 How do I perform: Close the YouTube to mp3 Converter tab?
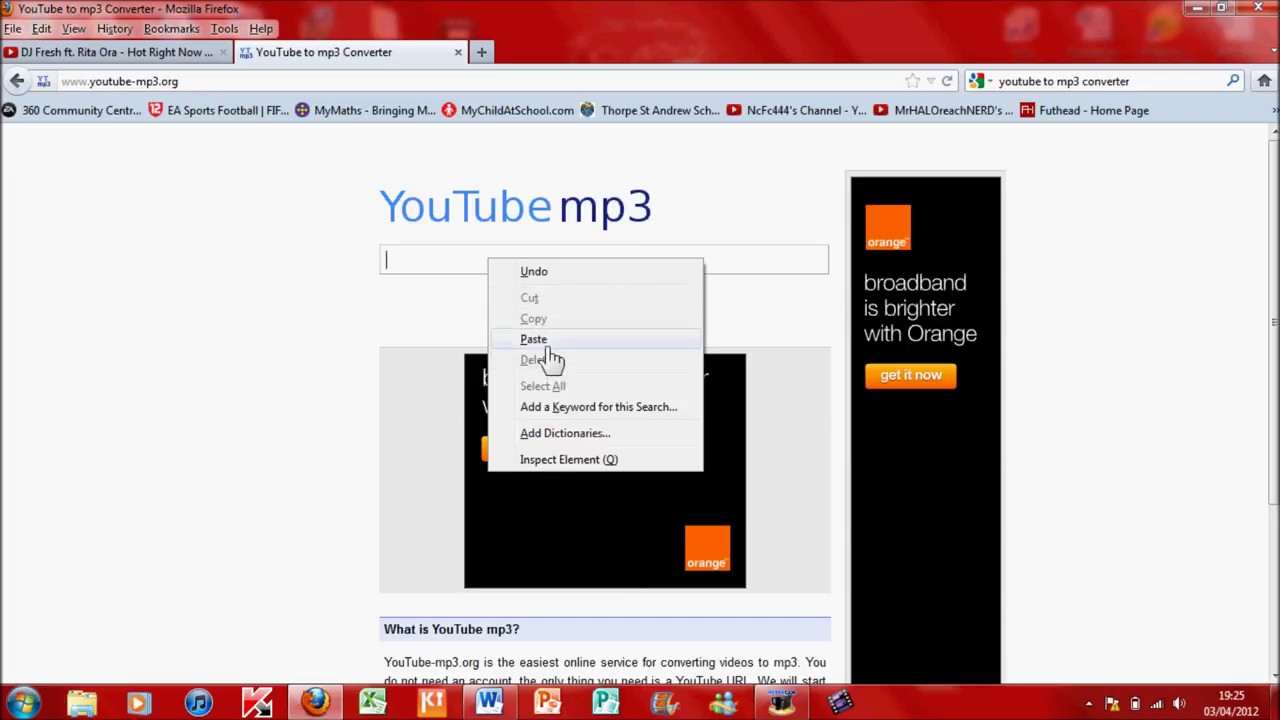point(458,52)
